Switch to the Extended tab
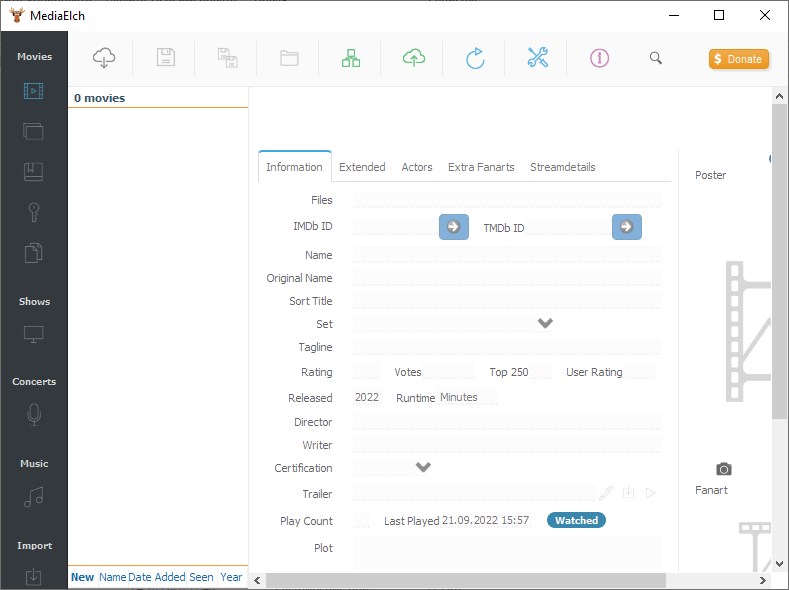Image resolution: width=789 pixels, height=590 pixels. coord(362,167)
